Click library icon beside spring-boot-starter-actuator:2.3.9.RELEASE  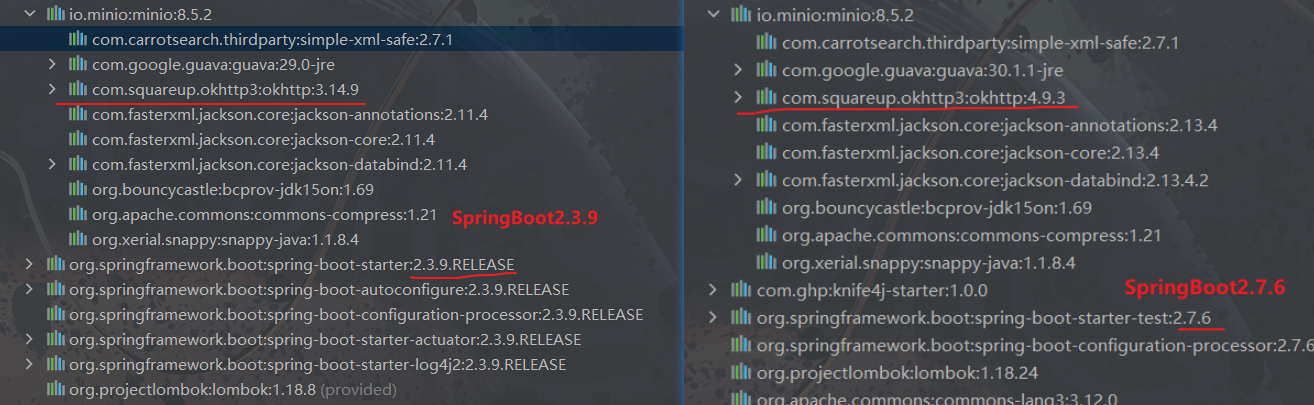point(54,340)
